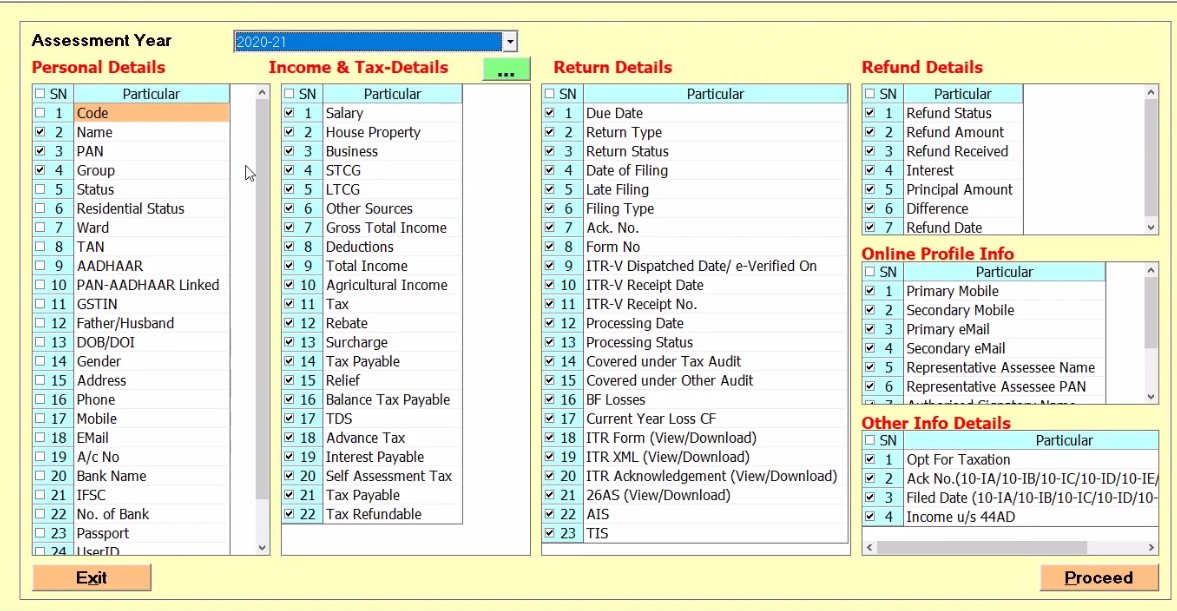
Task: Enable the Code checkbox in Personal Details
Action: click(x=40, y=114)
